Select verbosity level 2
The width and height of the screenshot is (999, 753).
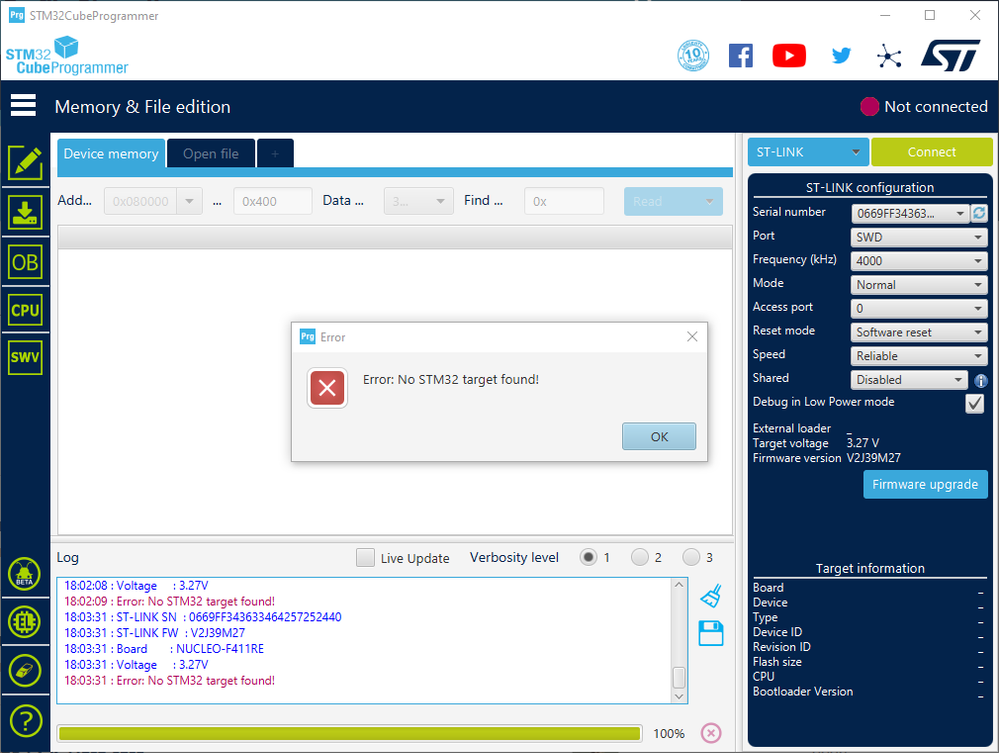pos(640,557)
